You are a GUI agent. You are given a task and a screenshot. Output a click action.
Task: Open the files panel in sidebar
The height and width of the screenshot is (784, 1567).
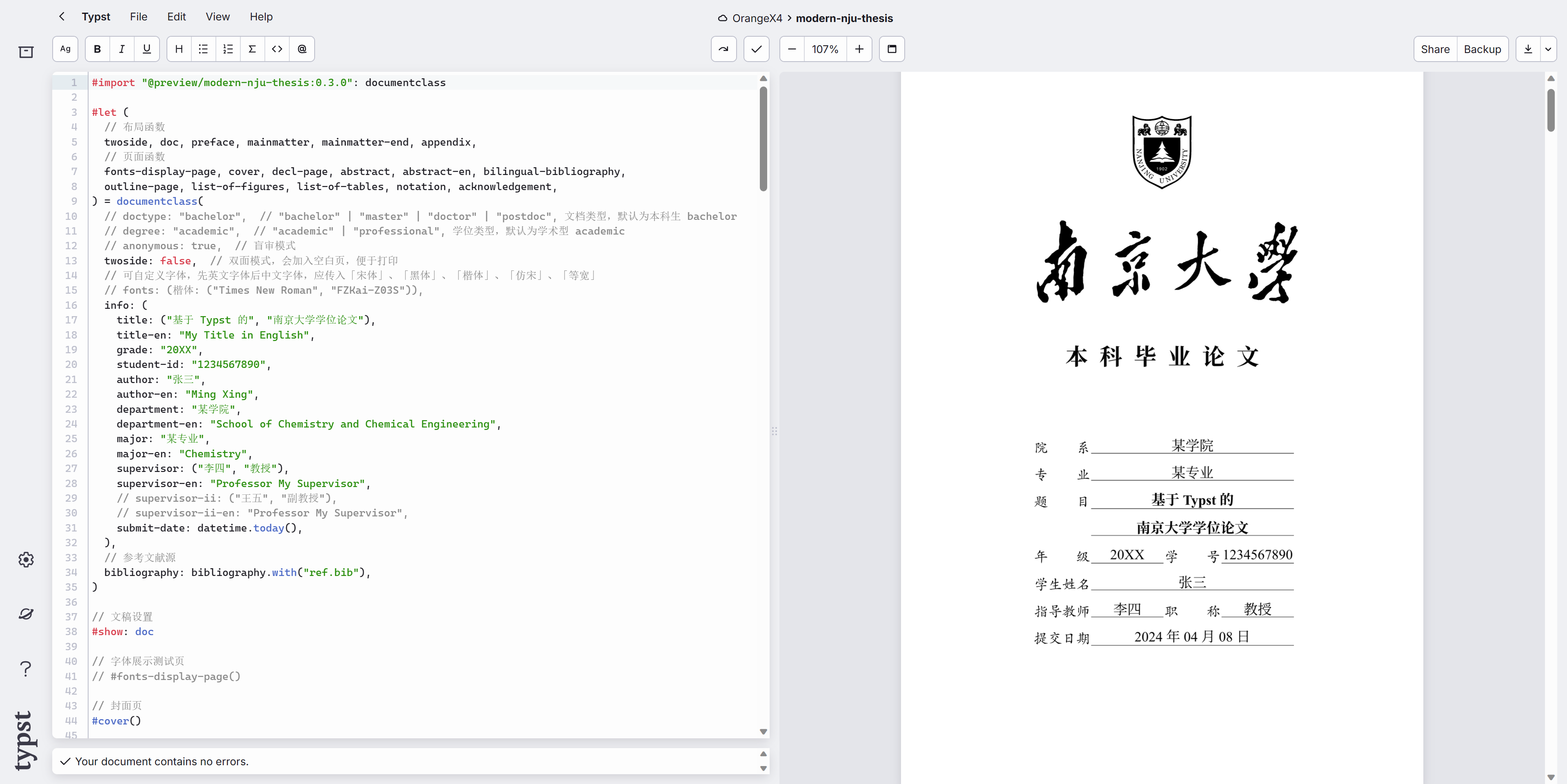26,52
